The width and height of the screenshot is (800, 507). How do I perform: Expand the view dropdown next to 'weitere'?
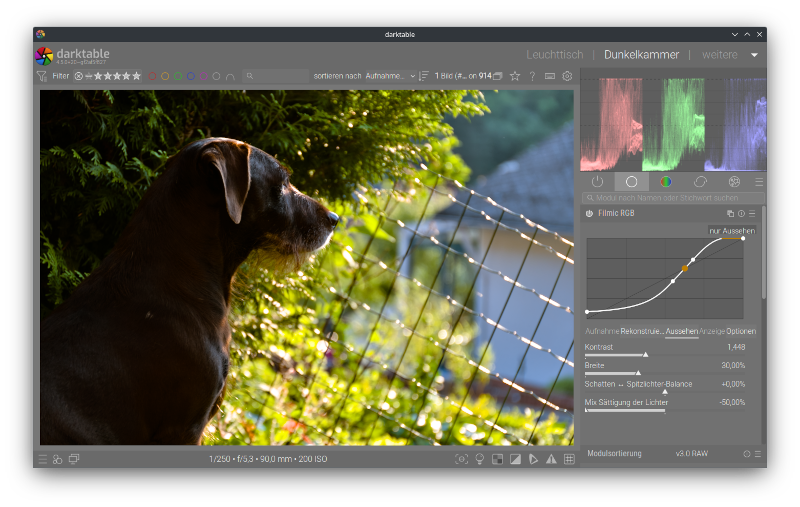point(754,55)
